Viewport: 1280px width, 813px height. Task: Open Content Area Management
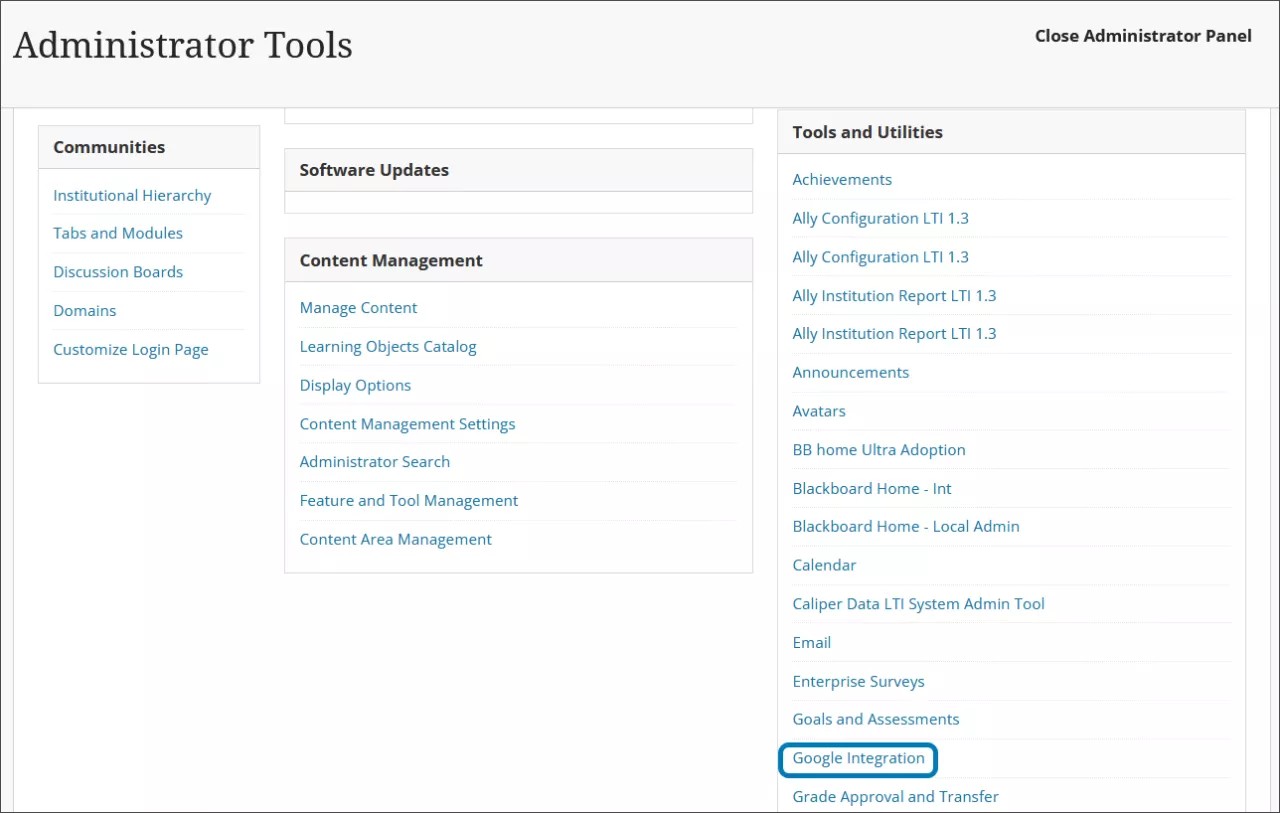pyautogui.click(x=395, y=538)
